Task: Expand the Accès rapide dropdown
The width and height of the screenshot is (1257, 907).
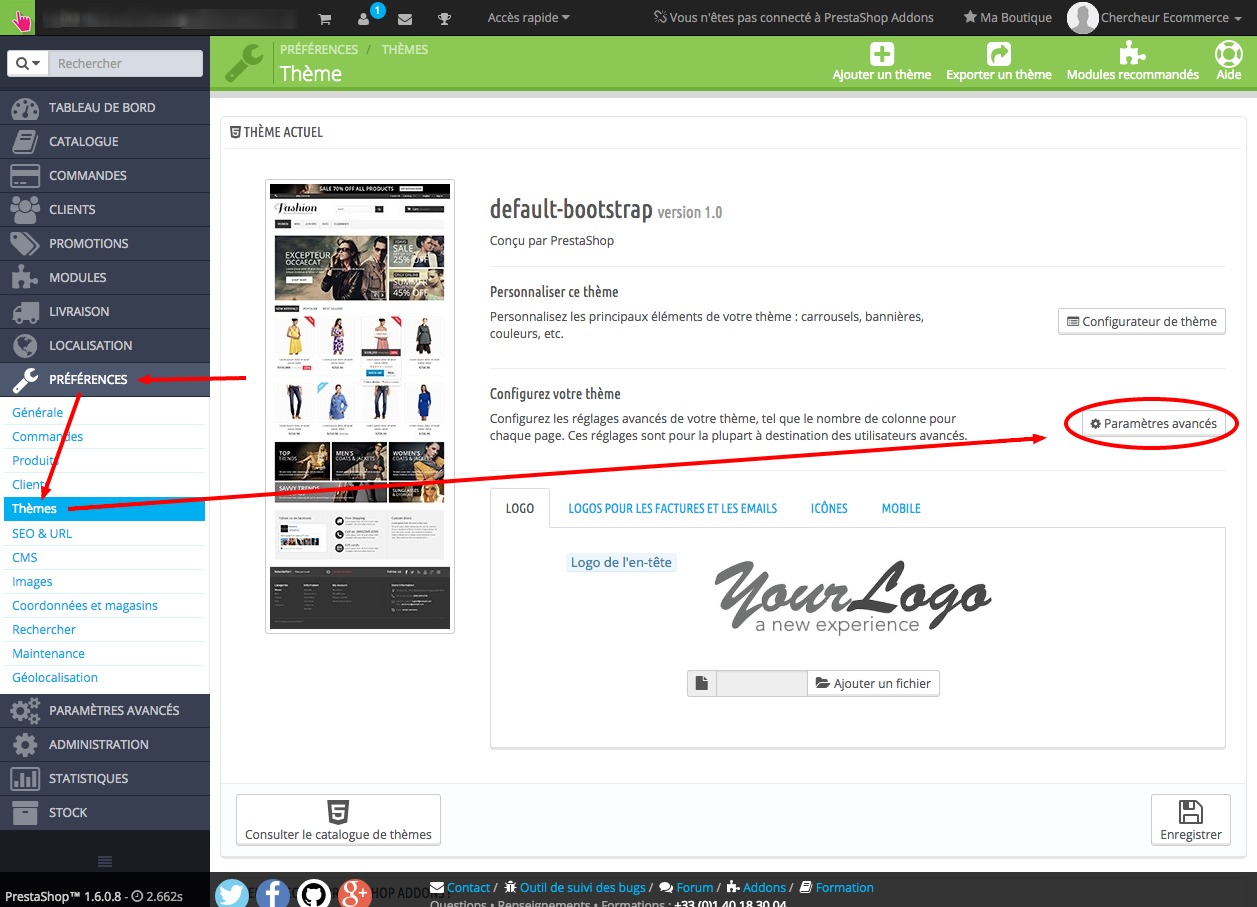Action: point(528,18)
